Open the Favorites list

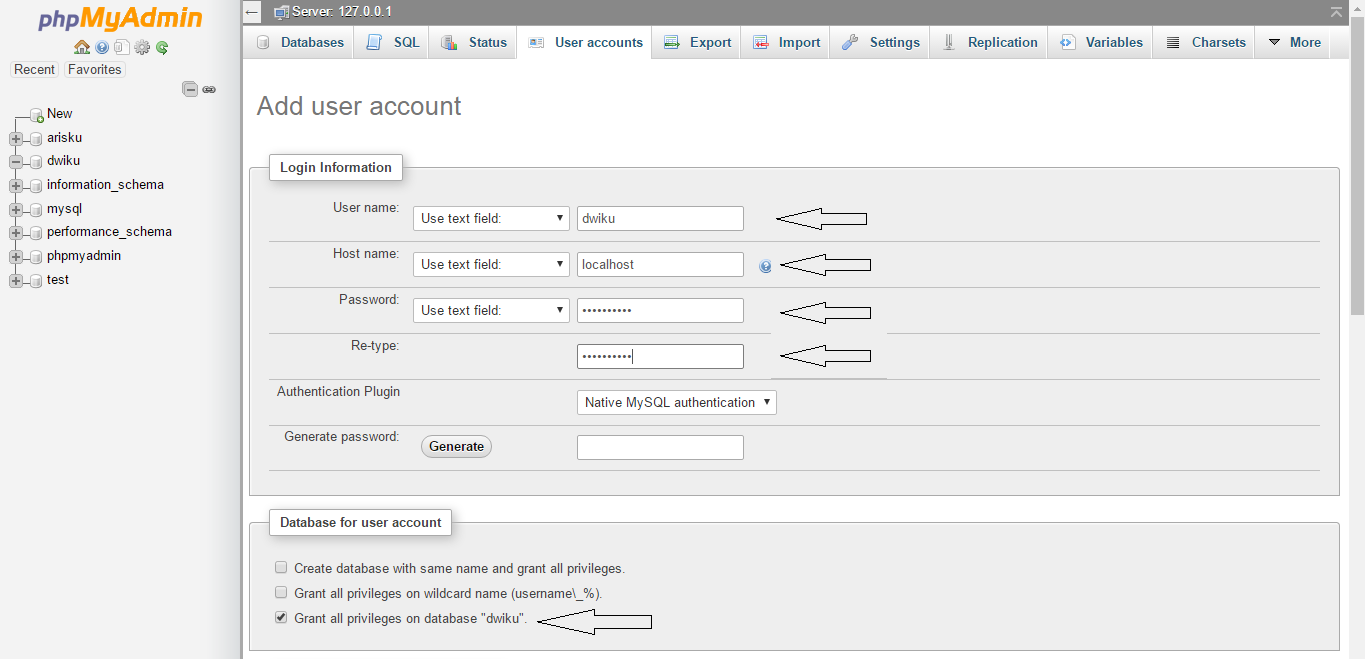(94, 69)
